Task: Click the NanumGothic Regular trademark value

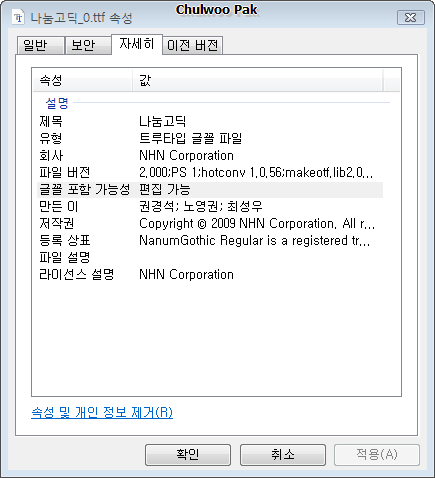Action: (x=254, y=240)
